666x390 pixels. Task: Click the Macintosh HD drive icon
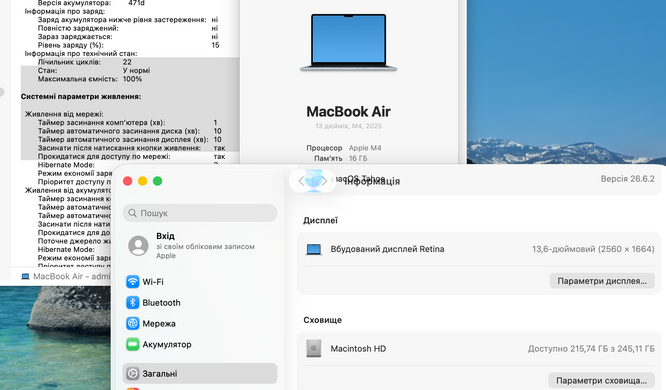point(314,348)
